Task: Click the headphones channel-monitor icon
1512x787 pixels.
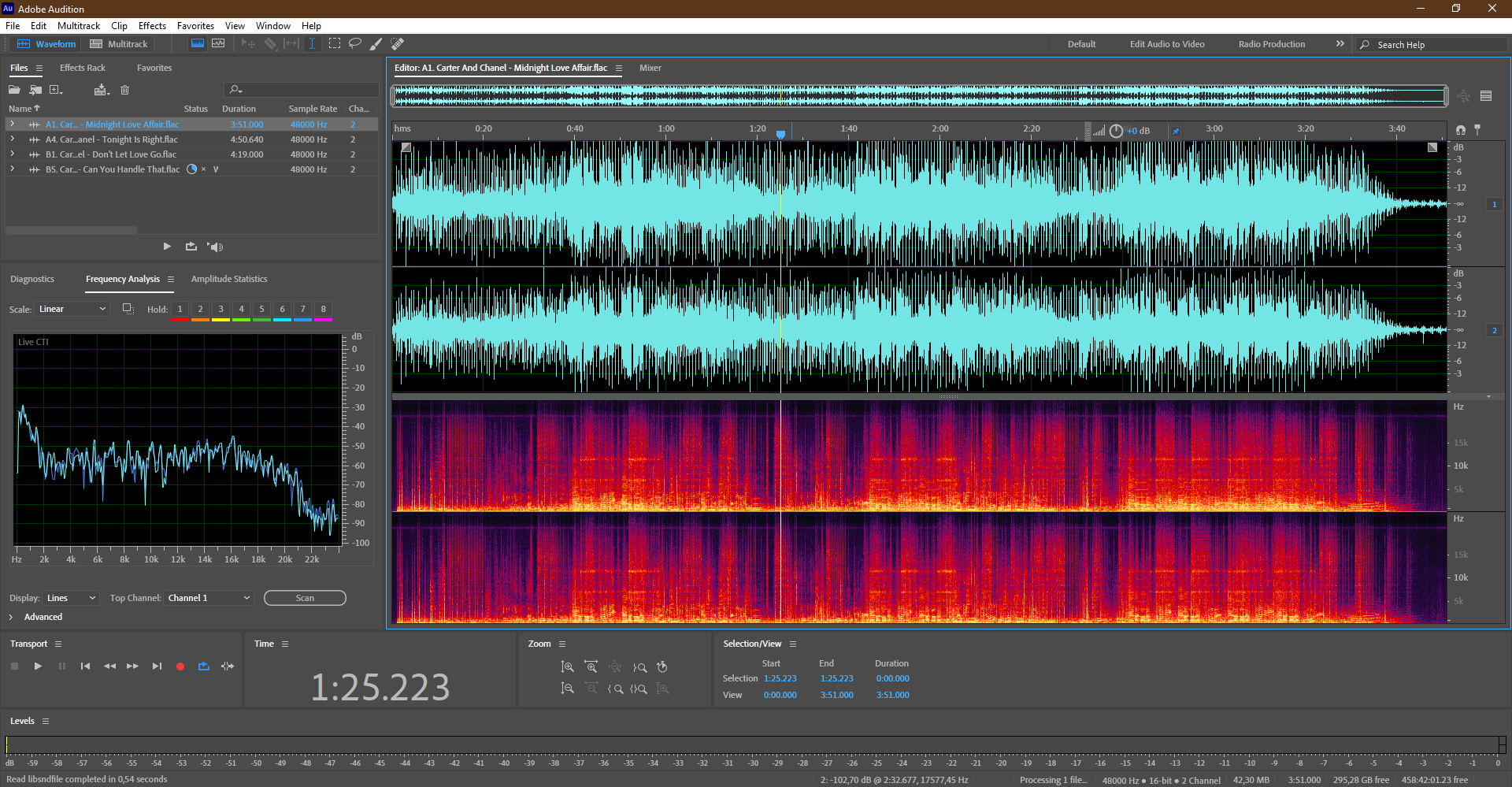Action: coord(1461,130)
